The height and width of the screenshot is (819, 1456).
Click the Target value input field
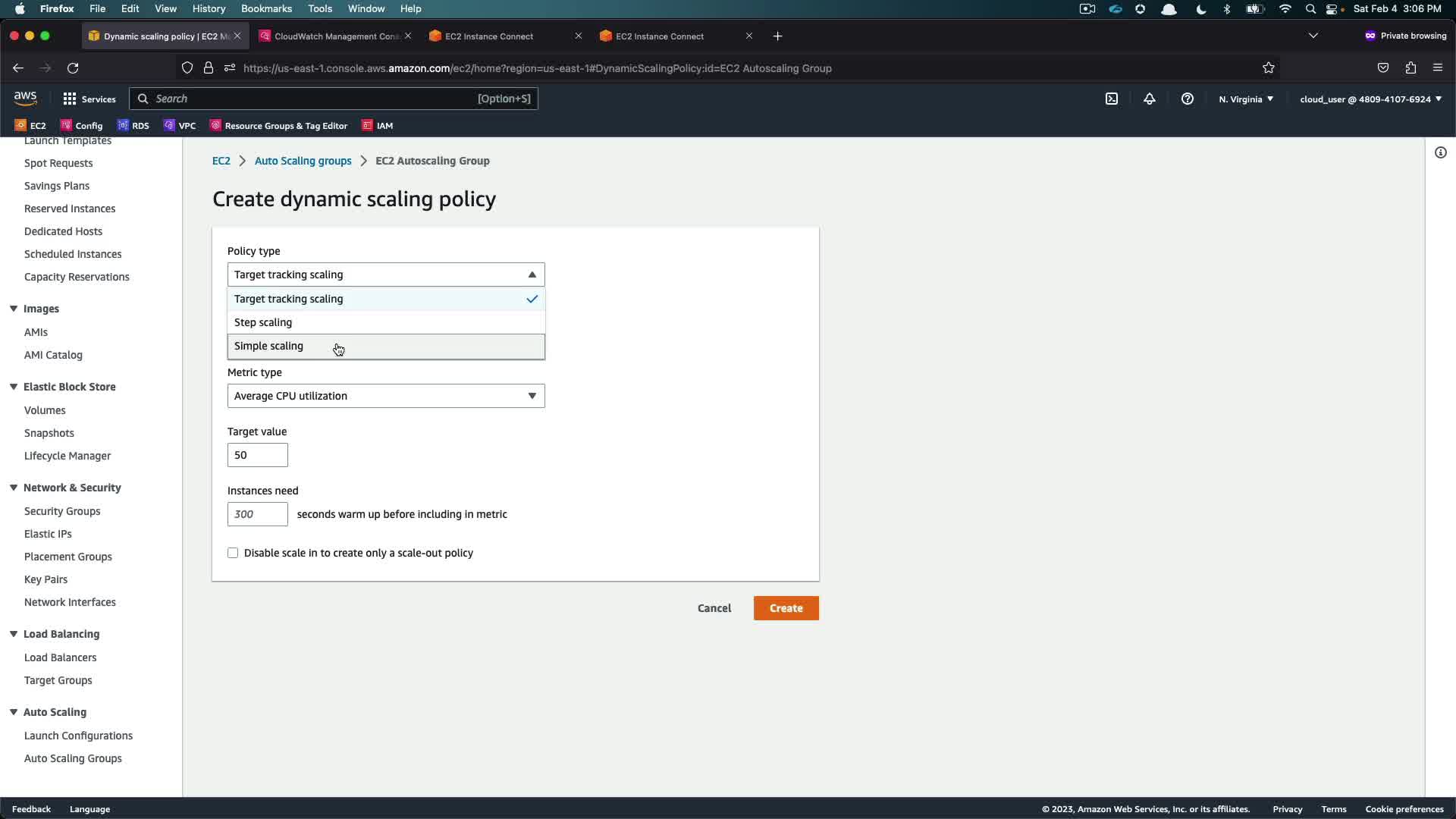point(257,455)
